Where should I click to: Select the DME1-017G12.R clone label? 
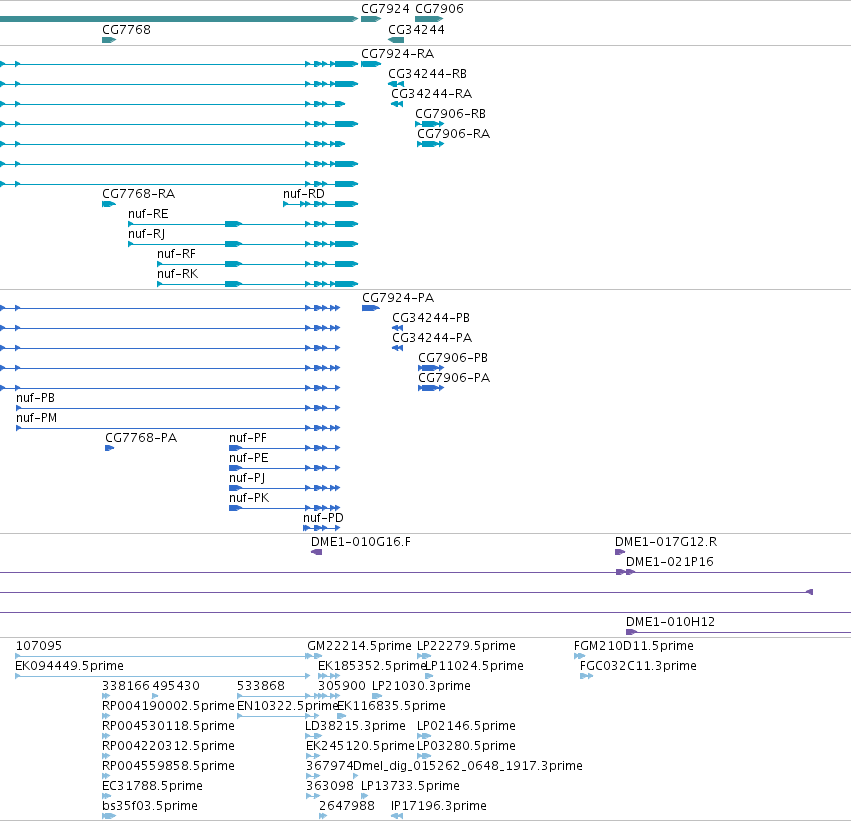(666, 542)
